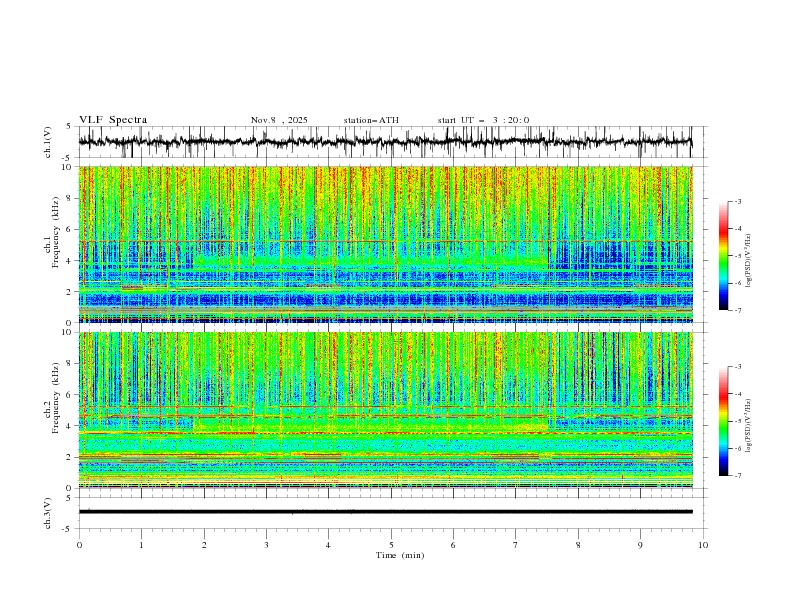Click the "3" tick on the Time axis

(x=266, y=545)
